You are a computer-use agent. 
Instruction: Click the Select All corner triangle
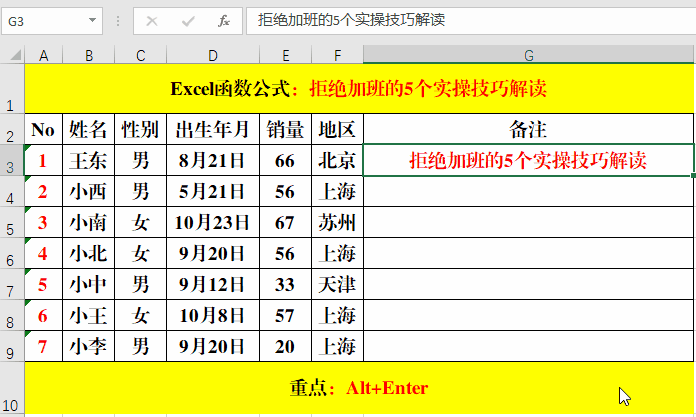click(x=15, y=55)
